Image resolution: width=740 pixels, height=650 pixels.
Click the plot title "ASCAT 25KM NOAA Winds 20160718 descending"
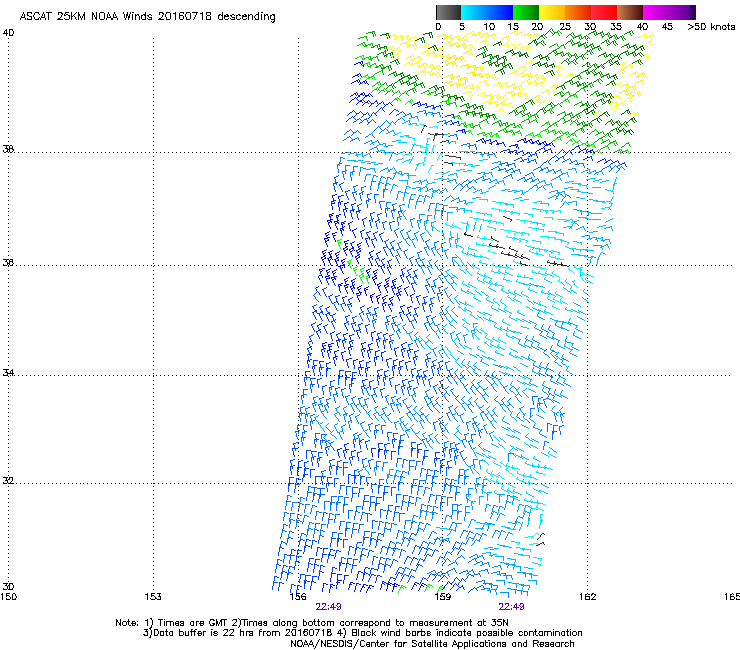point(148,17)
